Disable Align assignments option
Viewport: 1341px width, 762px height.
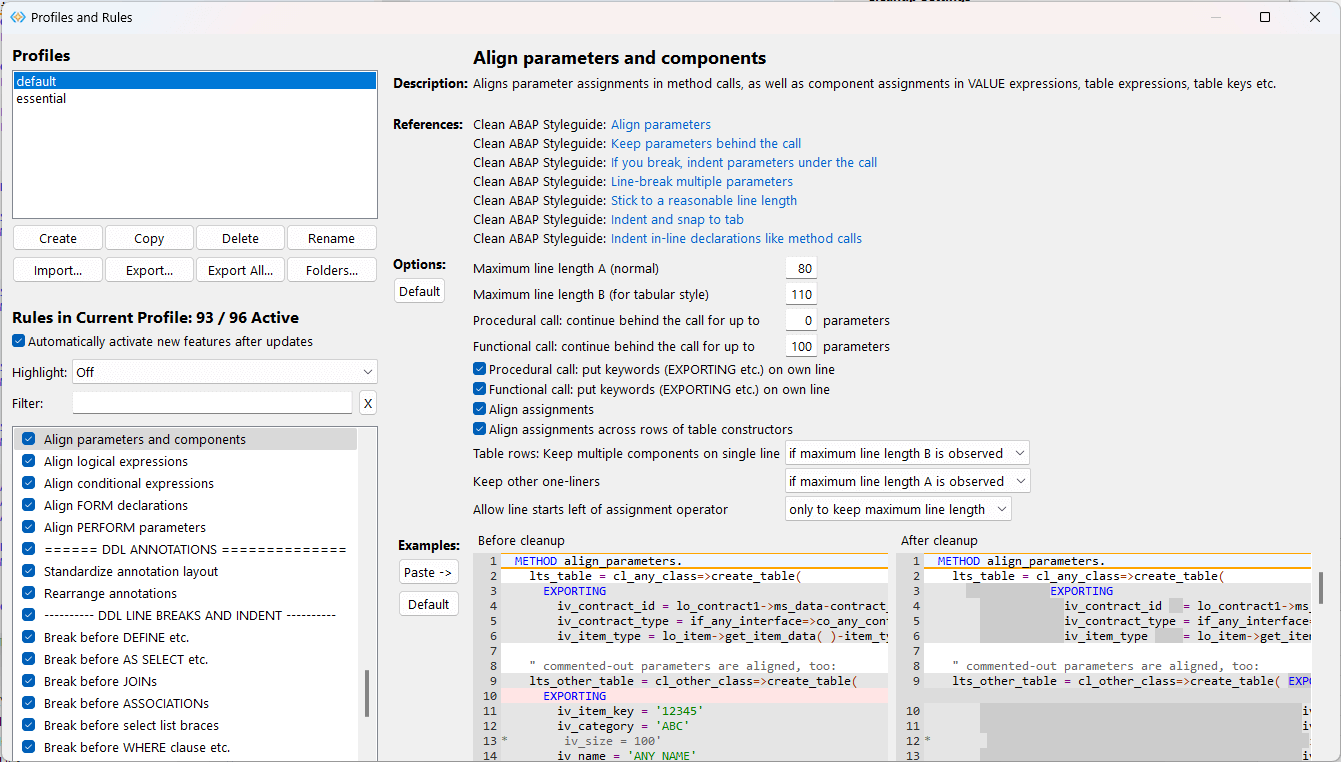pyautogui.click(x=480, y=409)
